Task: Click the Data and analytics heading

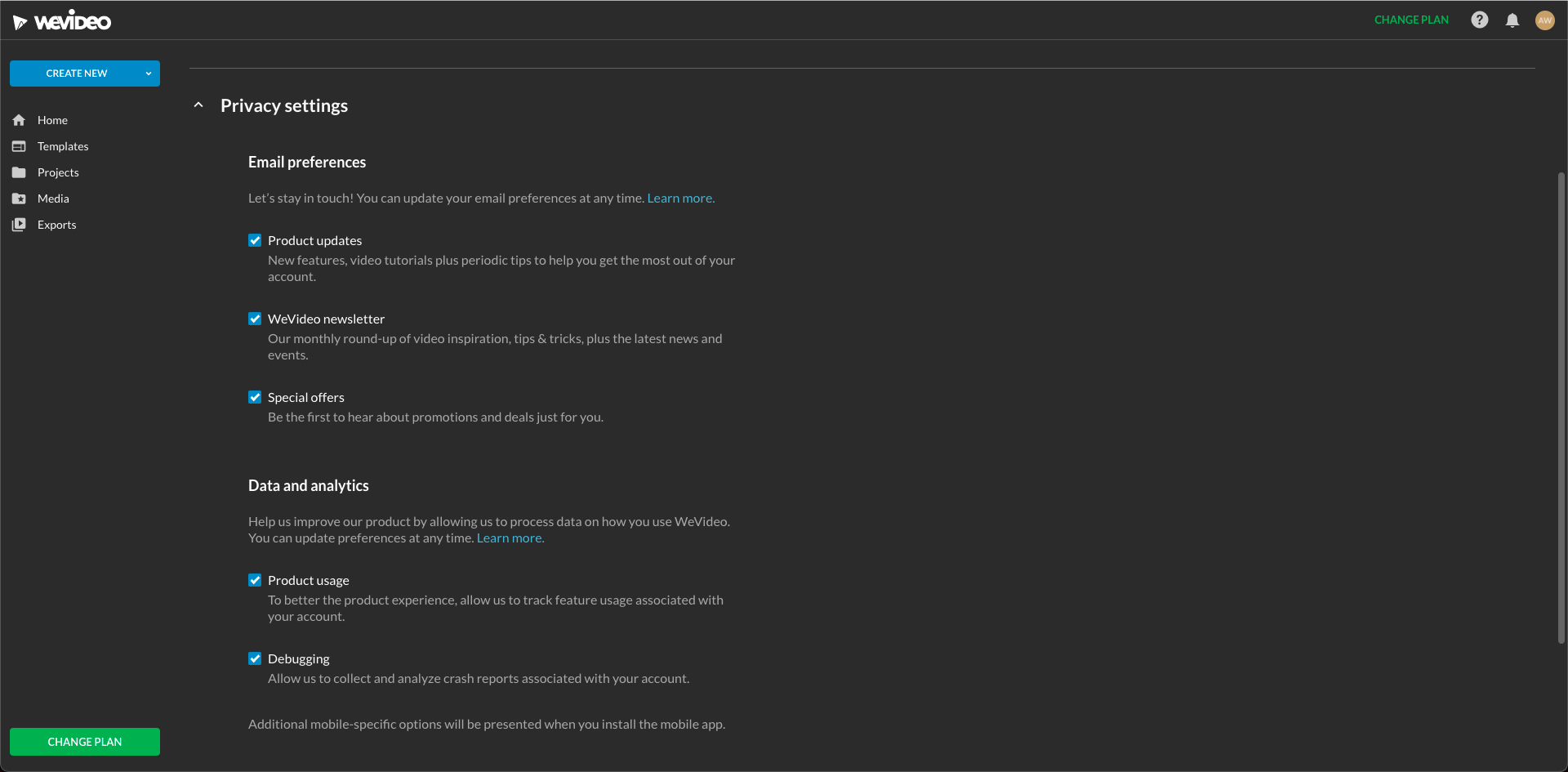Action: click(309, 485)
